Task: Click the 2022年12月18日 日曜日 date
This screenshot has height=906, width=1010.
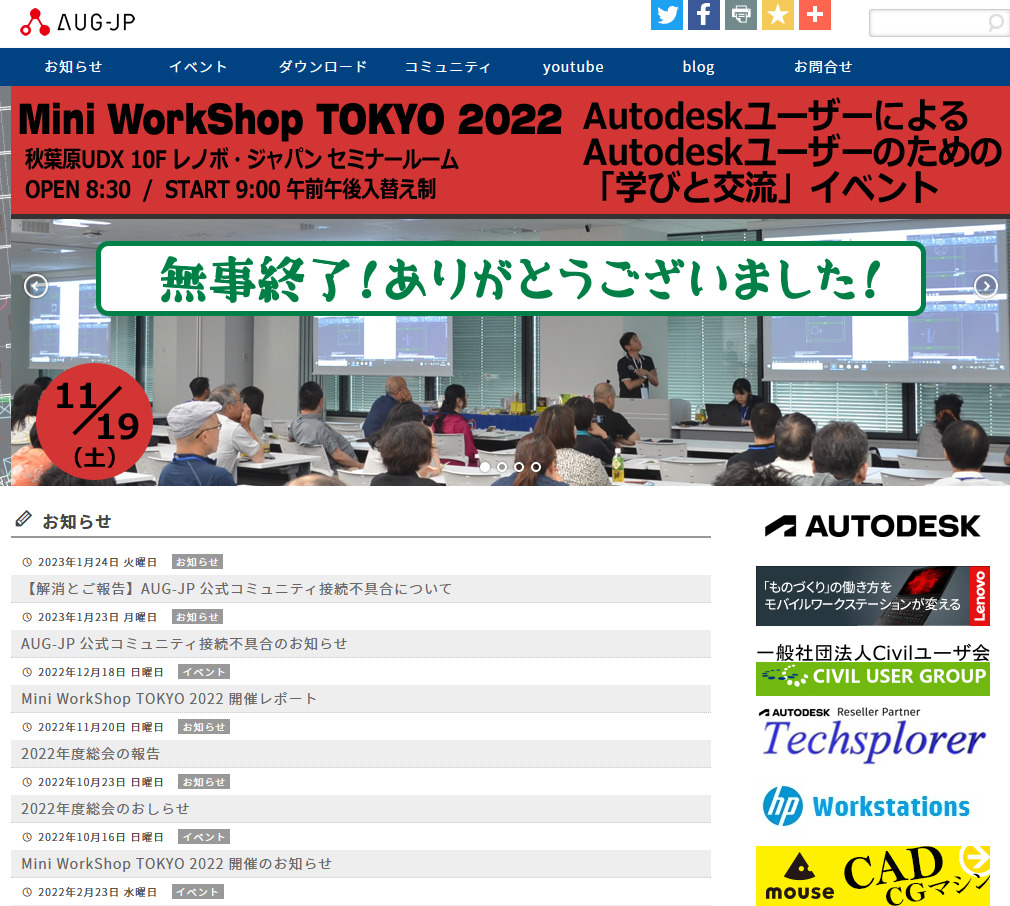Action: point(100,672)
